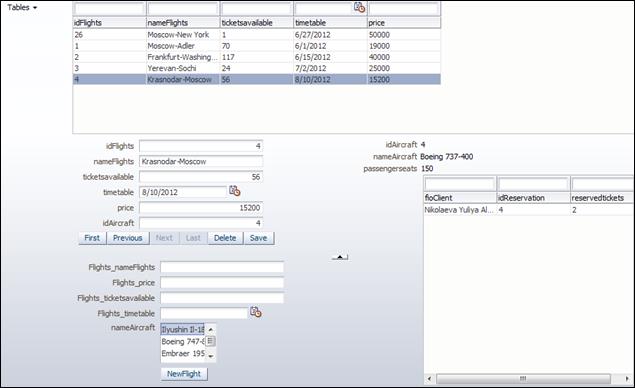Edit the nameFlights form field
The width and height of the screenshot is (635, 388).
[x=201, y=161]
